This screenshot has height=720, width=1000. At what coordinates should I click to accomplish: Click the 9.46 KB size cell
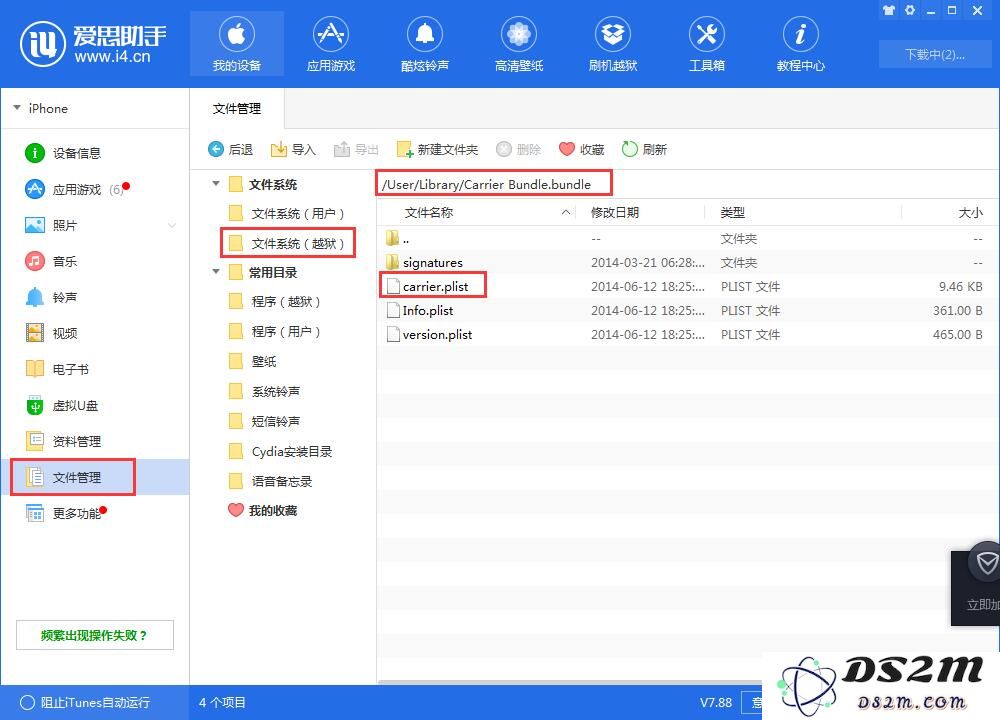960,286
